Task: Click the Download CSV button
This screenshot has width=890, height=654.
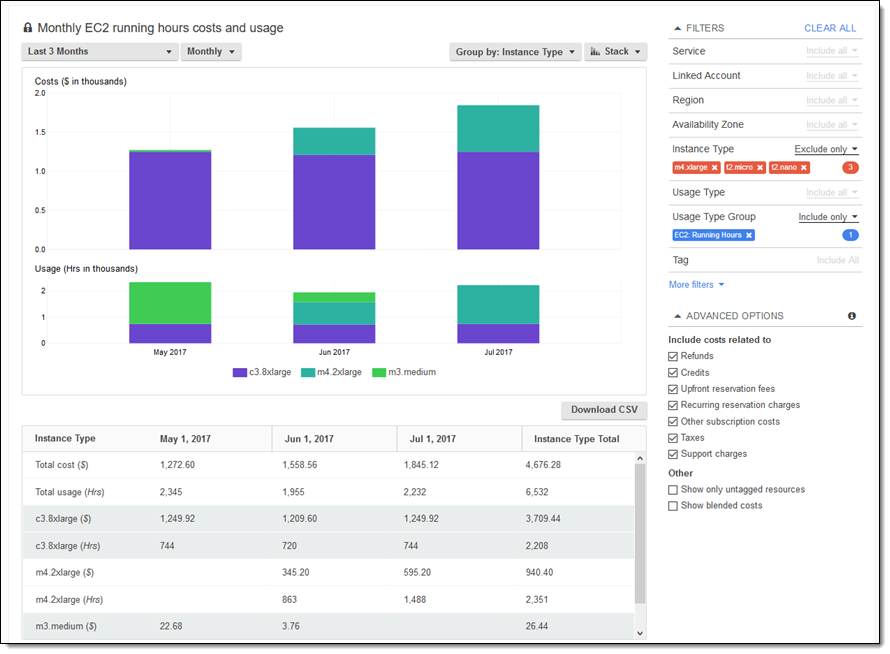Action: [604, 410]
